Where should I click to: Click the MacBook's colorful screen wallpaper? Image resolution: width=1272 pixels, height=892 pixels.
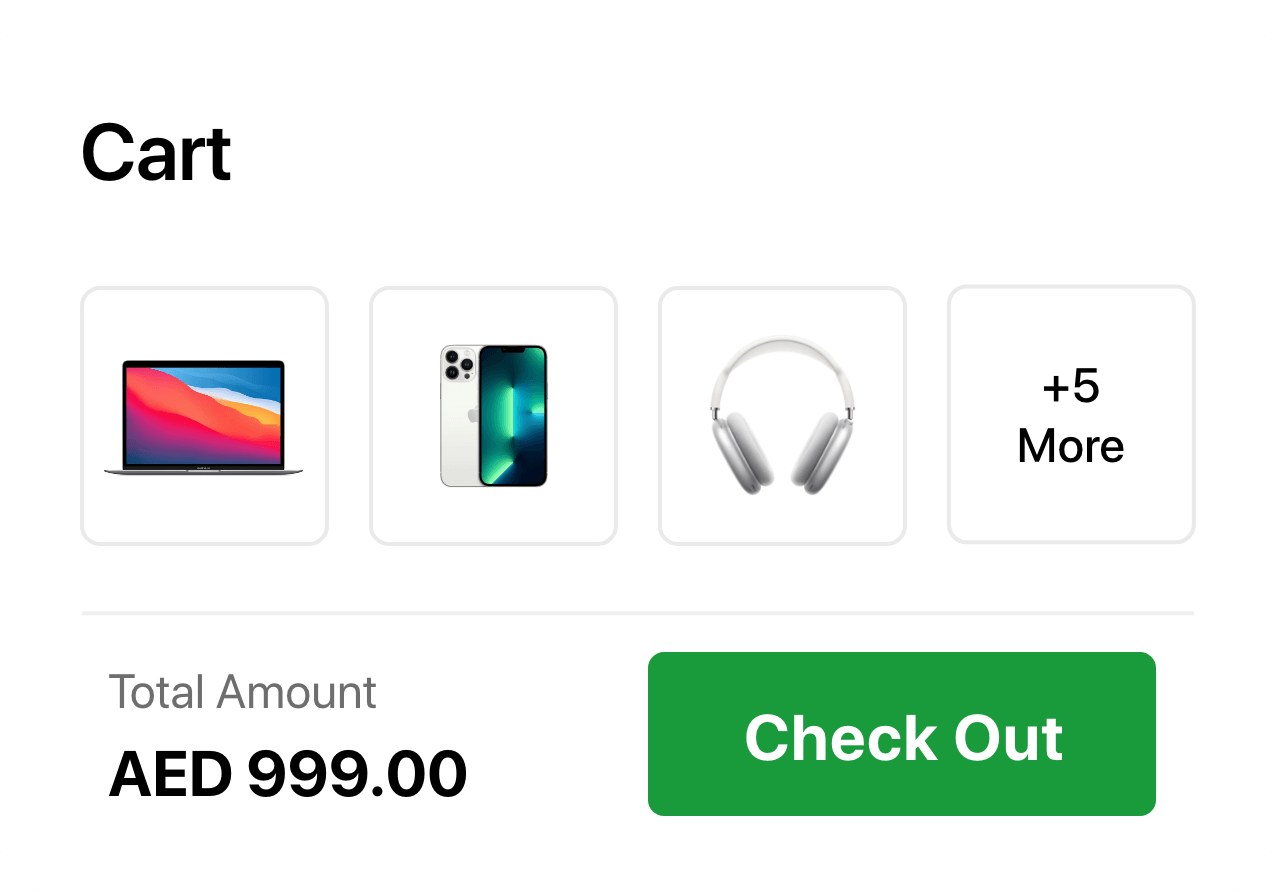tap(204, 410)
